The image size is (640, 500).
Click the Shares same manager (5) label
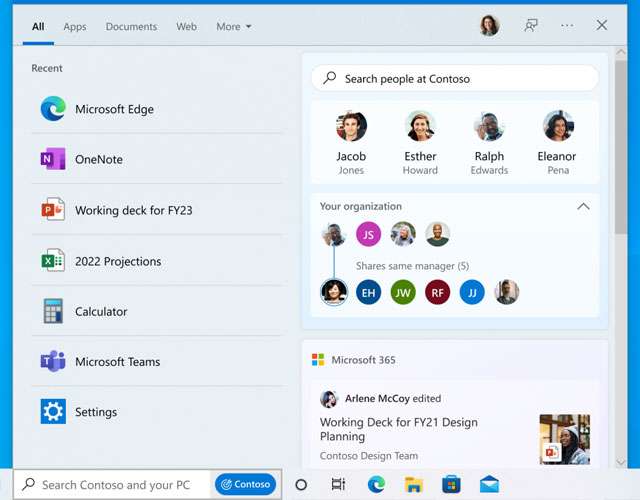point(412,266)
